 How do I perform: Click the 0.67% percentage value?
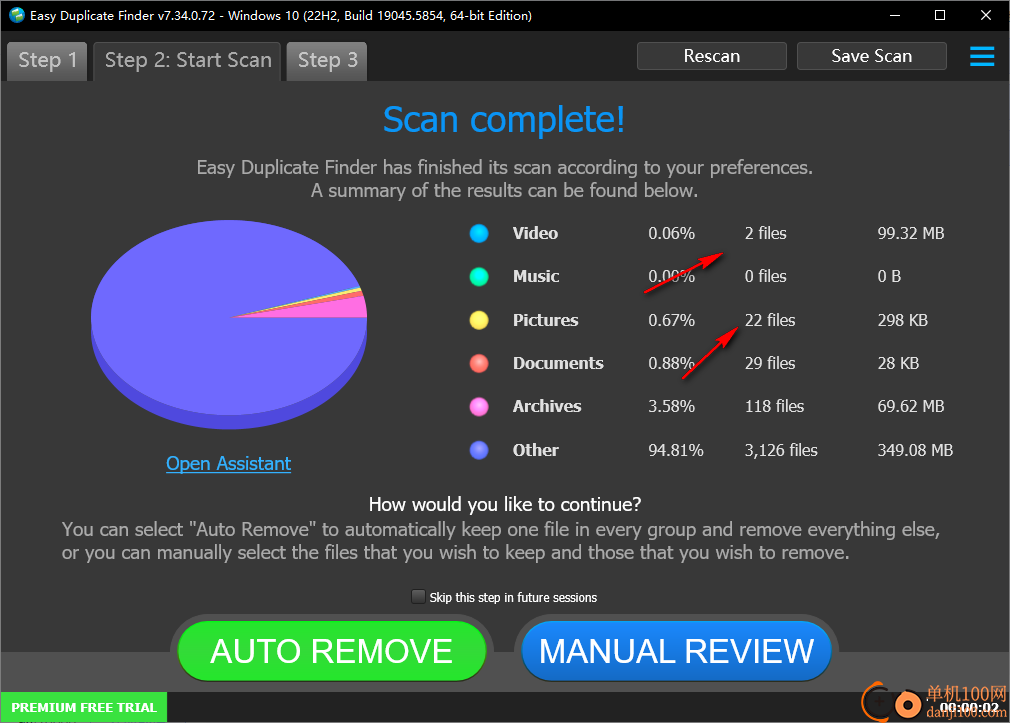[671, 320]
